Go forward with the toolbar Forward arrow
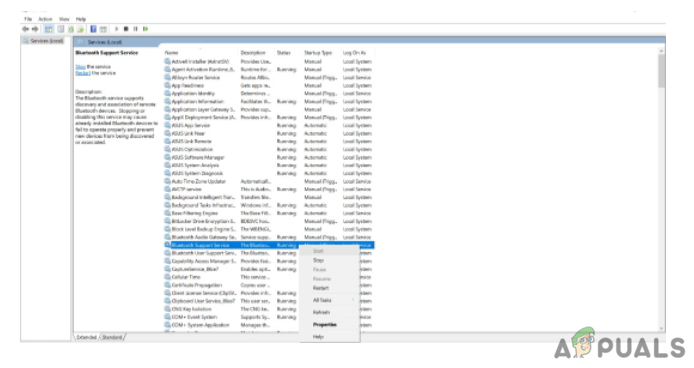694x368 pixels. 35,29
